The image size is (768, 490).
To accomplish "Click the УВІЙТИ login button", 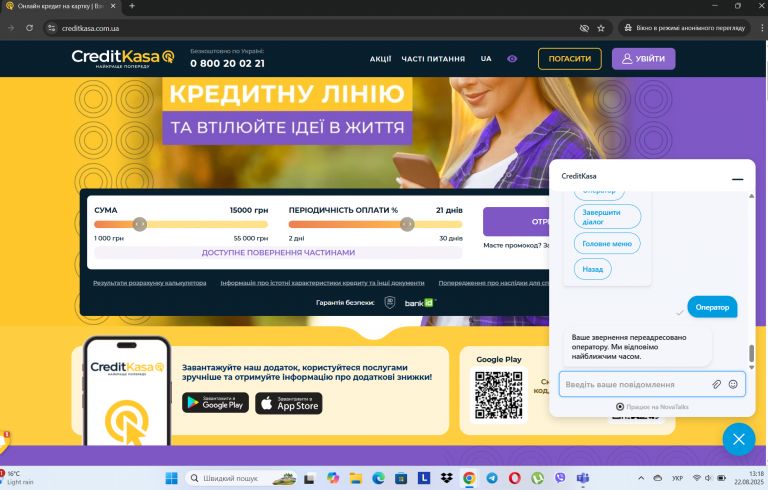I will click(x=643, y=59).
